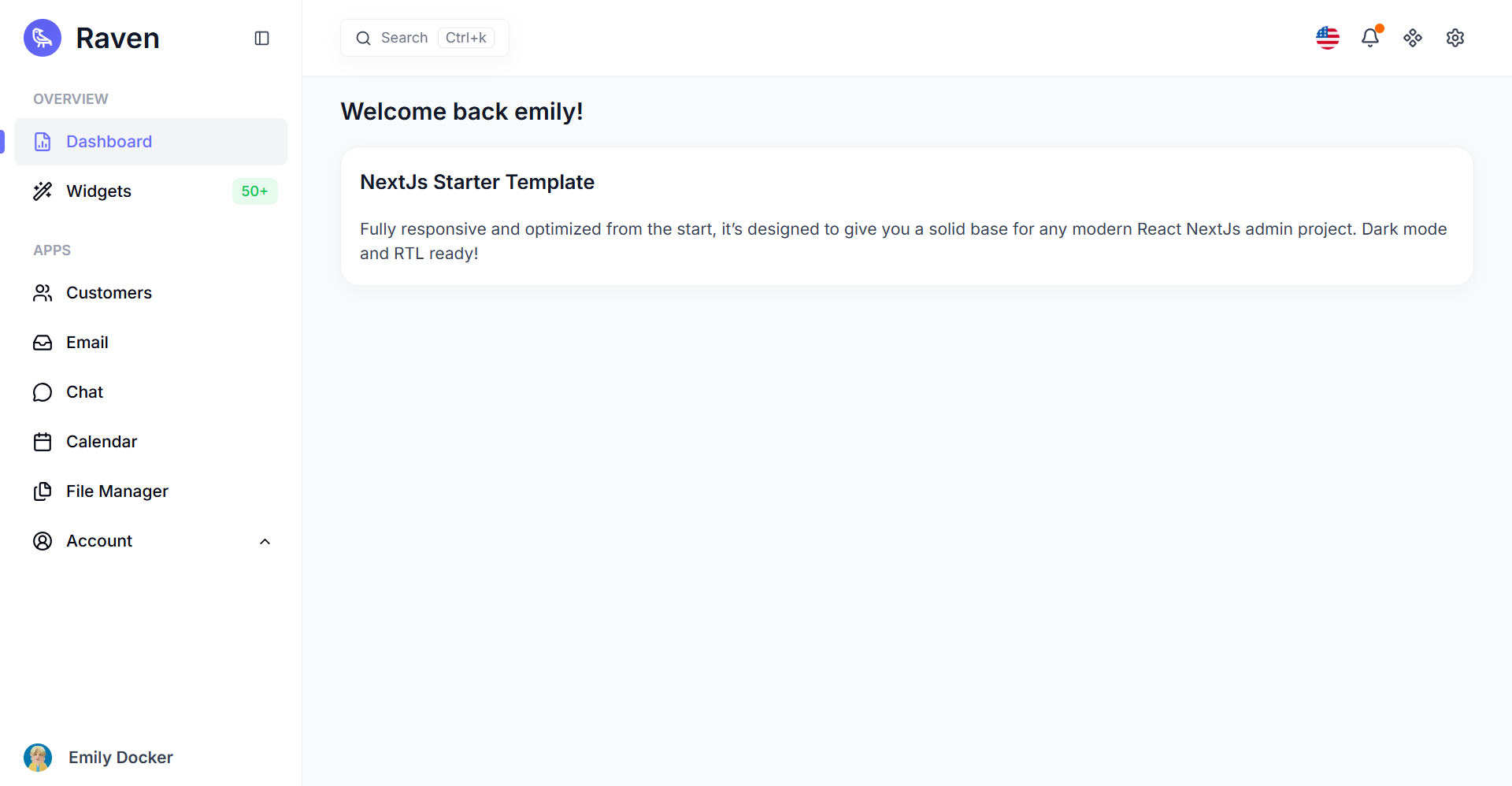
Task: Click the apps shortcuts diamond icon
Action: pos(1413,38)
